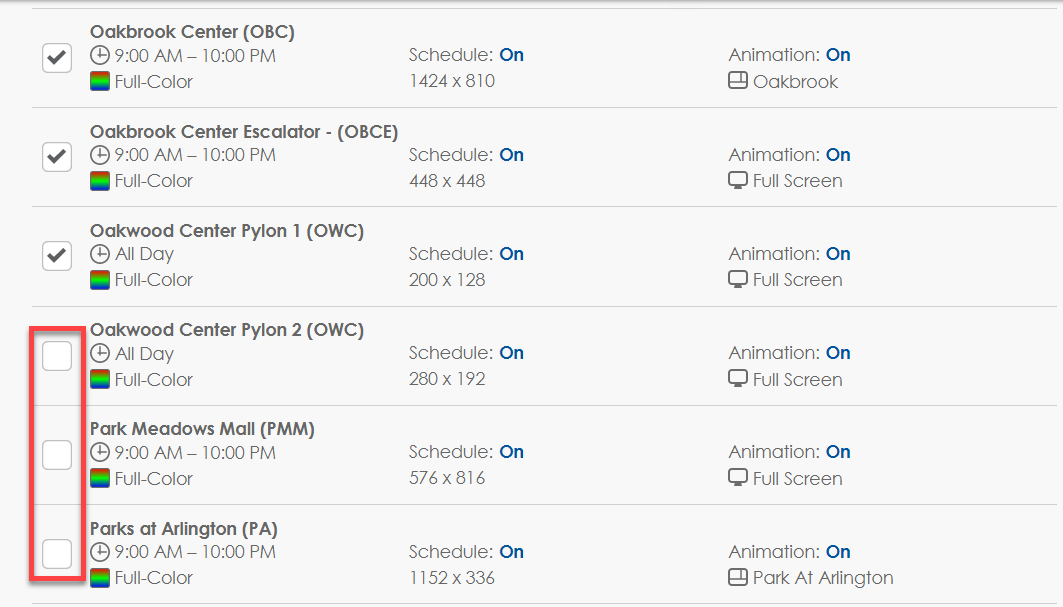Click clock icon for Oakwood Center Pylon 2
The image size is (1063, 607).
coord(100,354)
